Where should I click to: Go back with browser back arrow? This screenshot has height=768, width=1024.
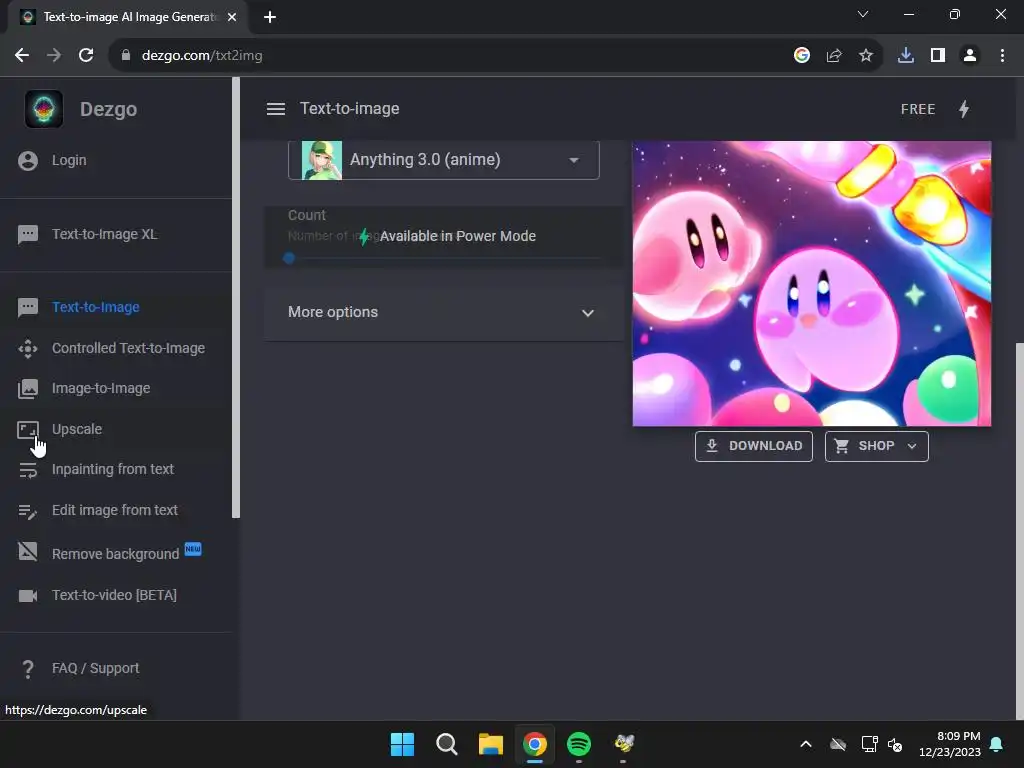click(22, 56)
